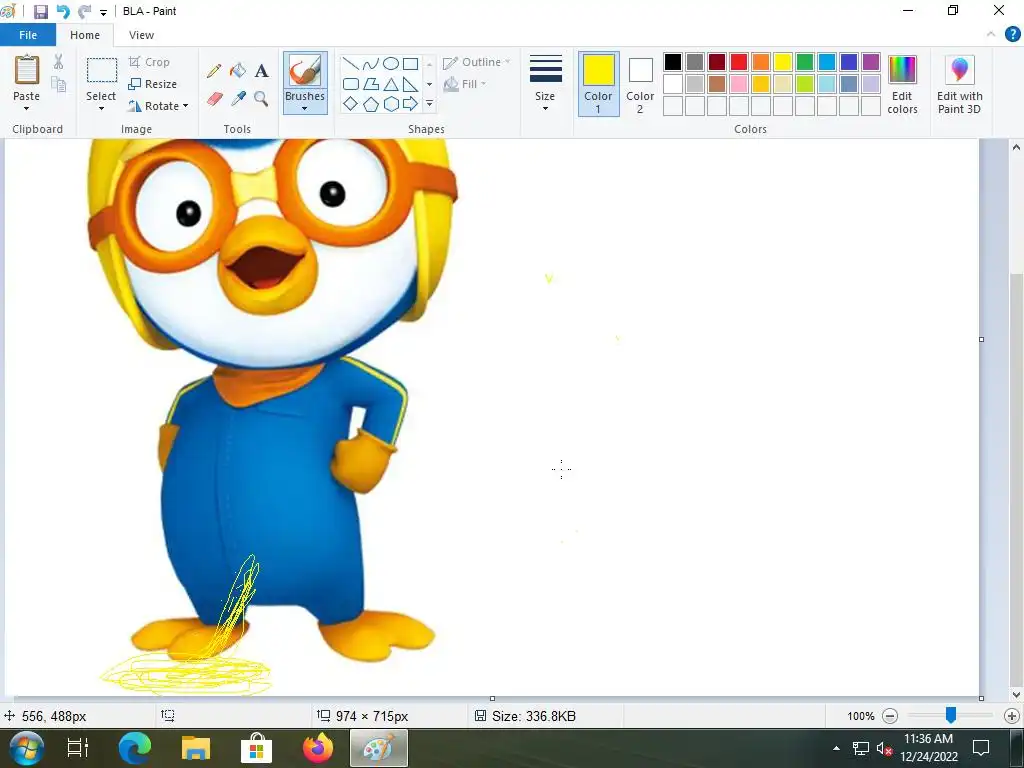The width and height of the screenshot is (1024, 768).
Task: Click the zoom slider handle
Action: pos(951,715)
